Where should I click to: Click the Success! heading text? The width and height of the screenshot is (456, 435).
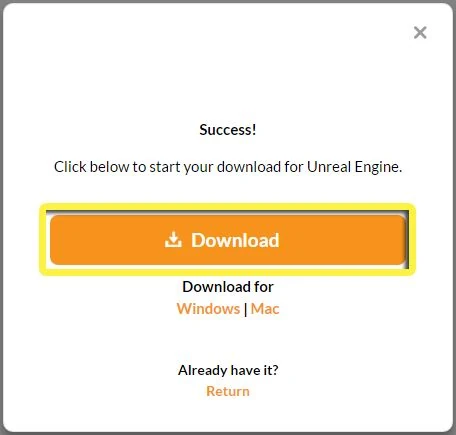[228, 130]
